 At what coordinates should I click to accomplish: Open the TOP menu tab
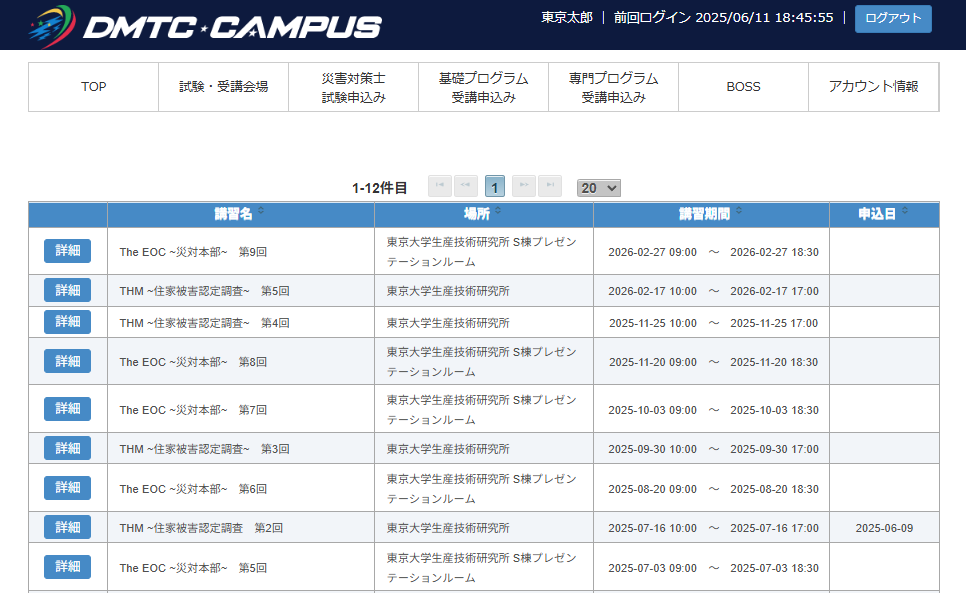(93, 87)
